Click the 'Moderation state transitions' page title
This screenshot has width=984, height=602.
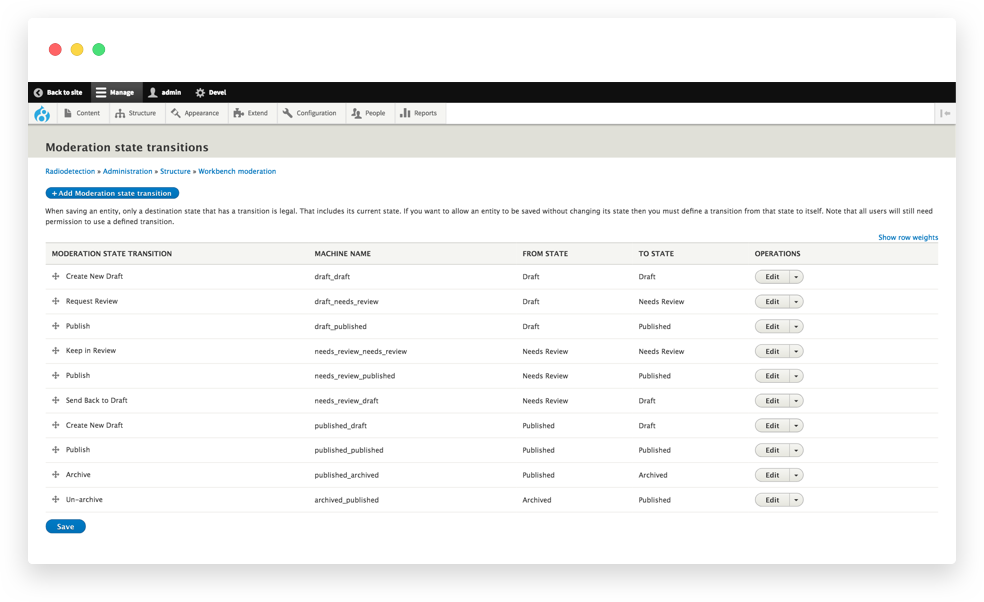click(127, 148)
